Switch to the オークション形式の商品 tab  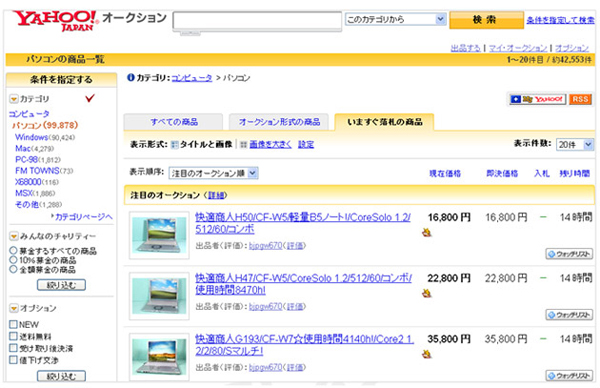coord(279,122)
